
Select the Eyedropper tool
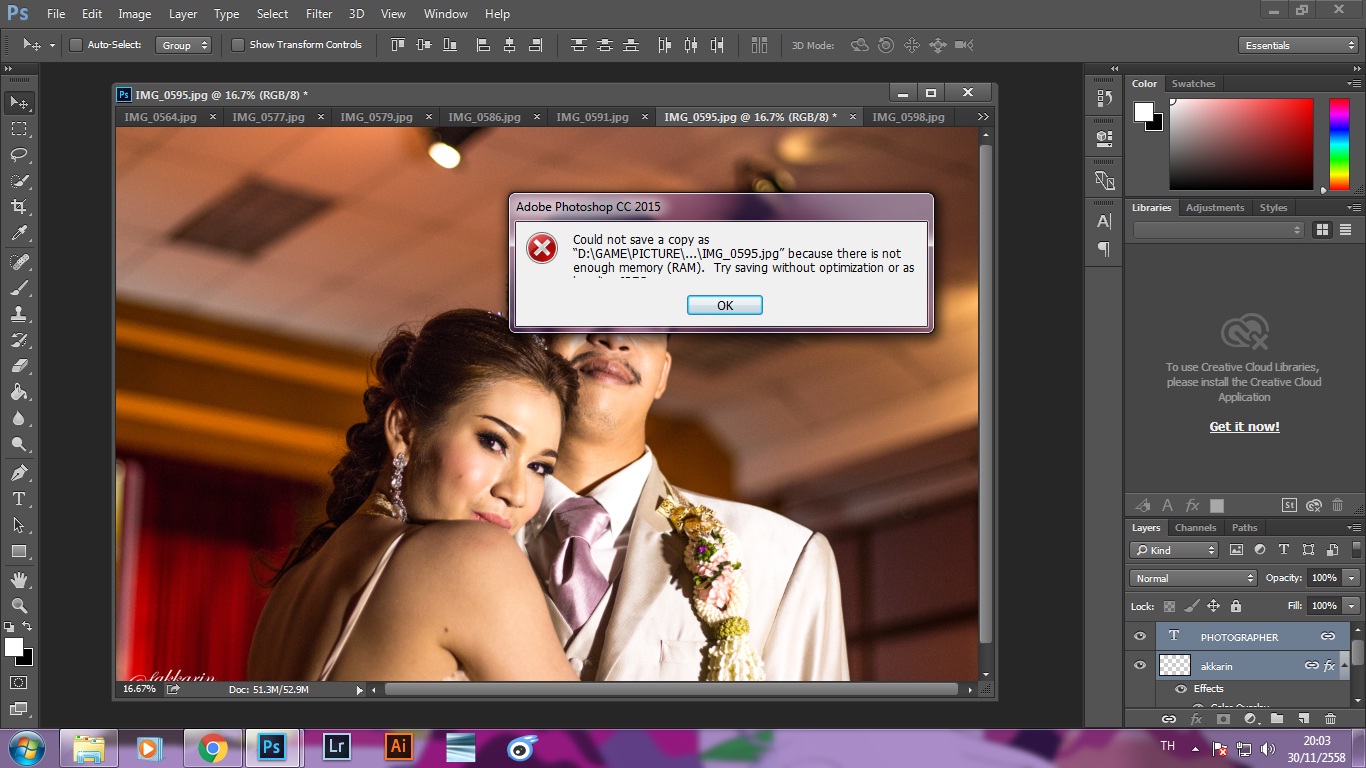coord(19,233)
